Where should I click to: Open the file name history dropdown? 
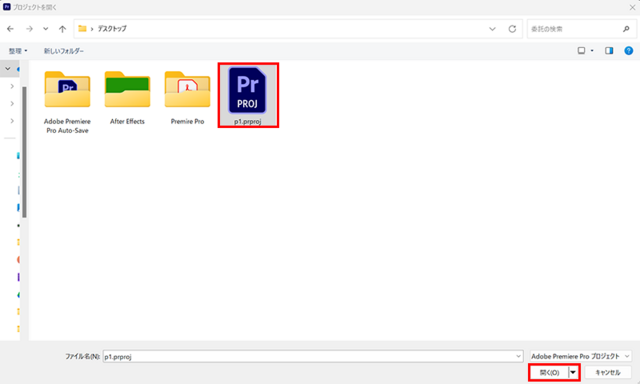(518, 356)
